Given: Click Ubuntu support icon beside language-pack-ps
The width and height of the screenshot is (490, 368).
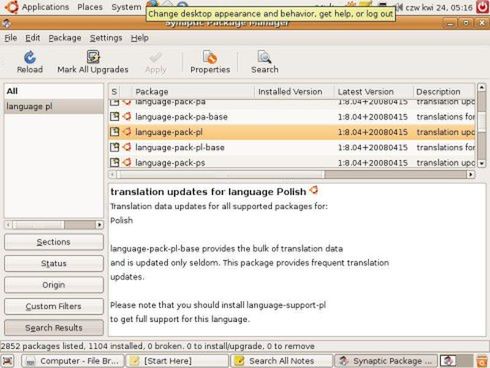Looking at the screenshot, I should 127,163.
